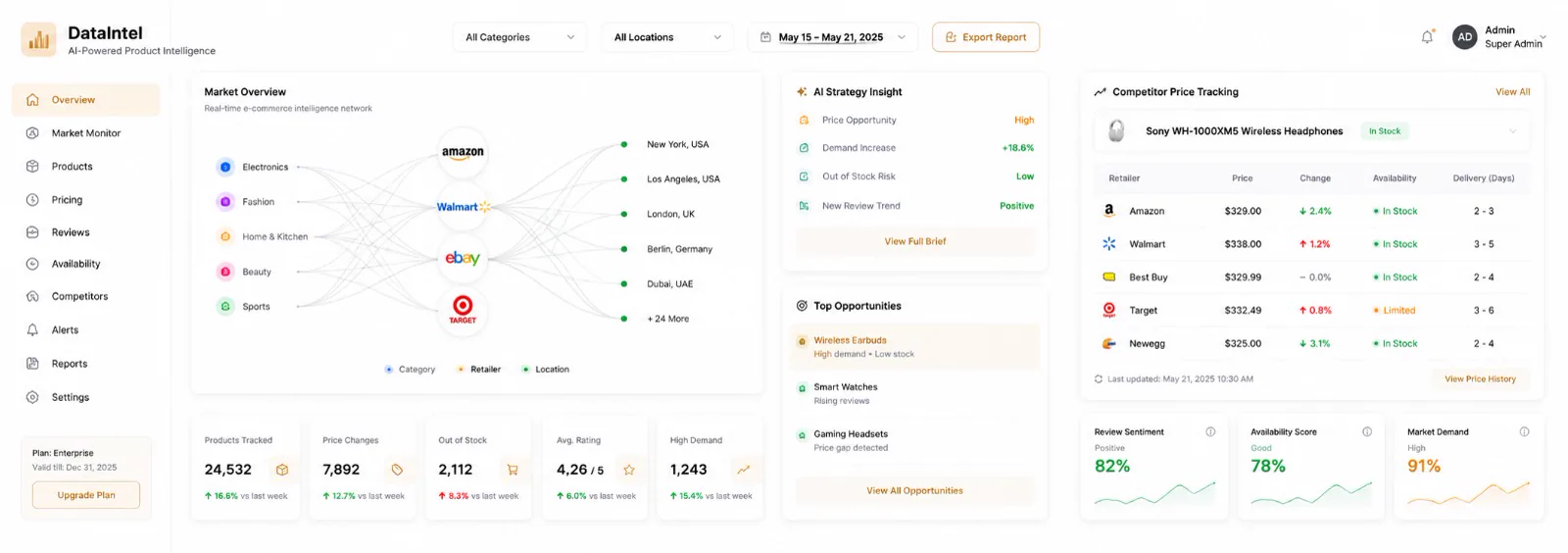Open the All Categories dropdown

point(519,37)
